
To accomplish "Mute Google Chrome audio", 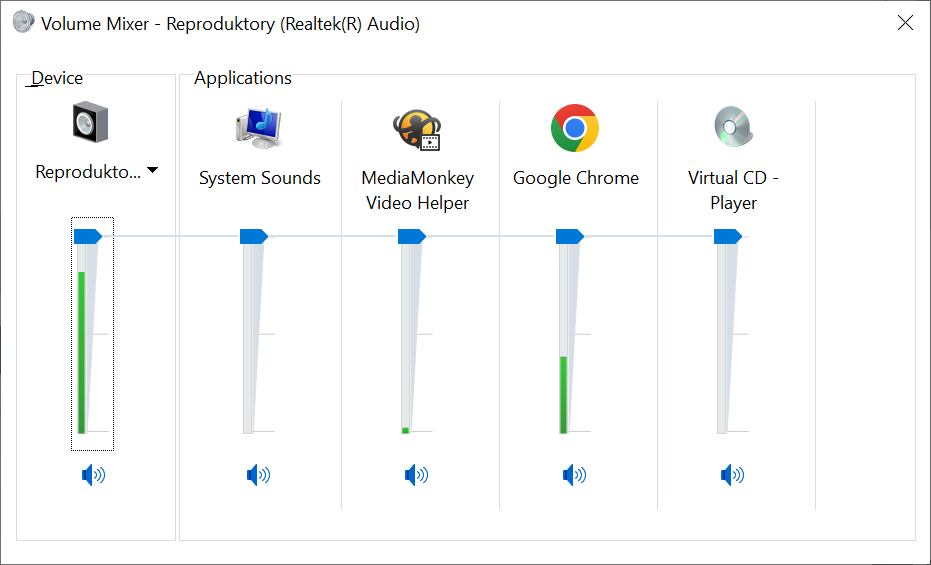I will tap(574, 475).
